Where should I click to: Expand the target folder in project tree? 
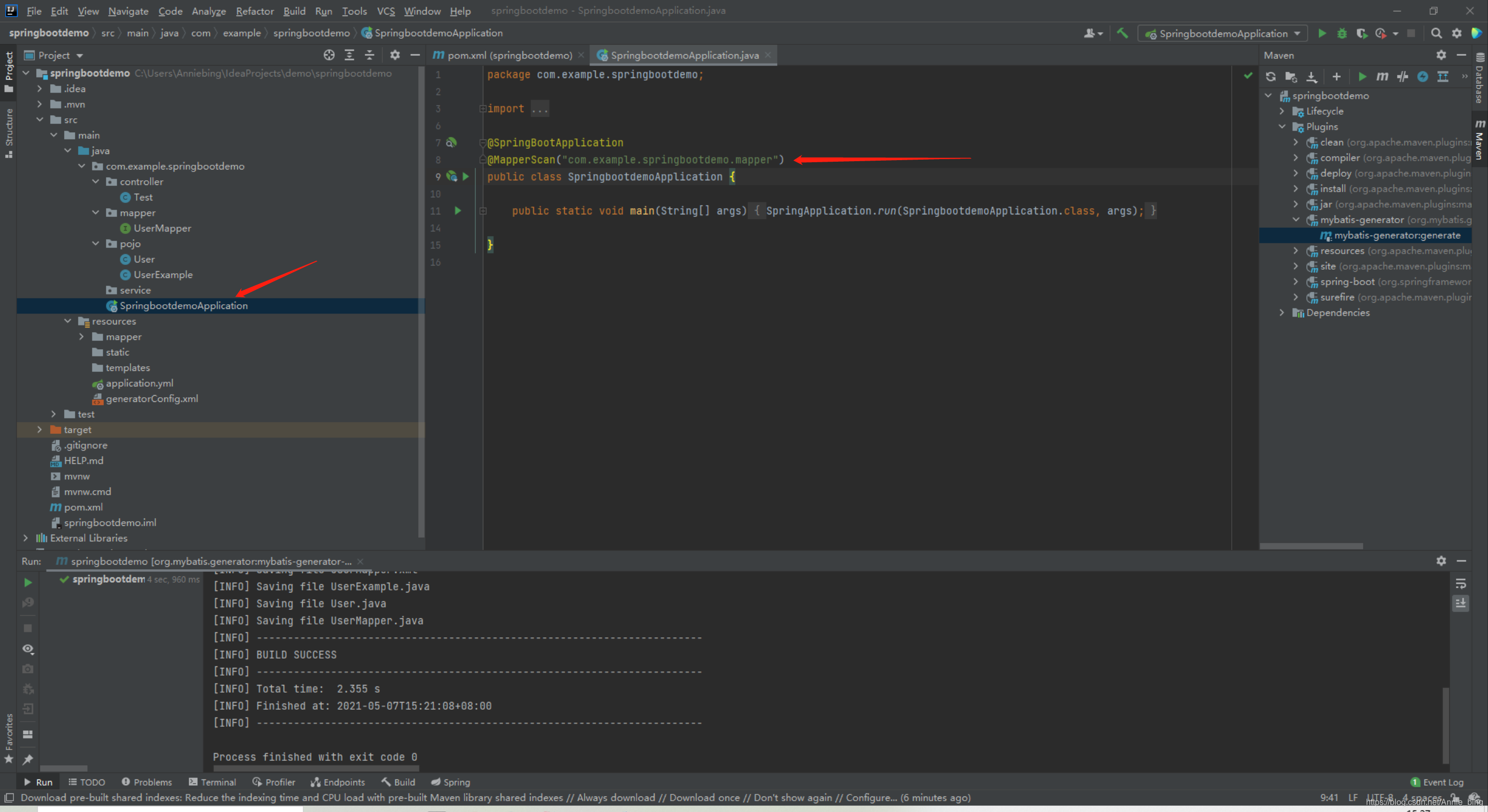click(x=39, y=430)
